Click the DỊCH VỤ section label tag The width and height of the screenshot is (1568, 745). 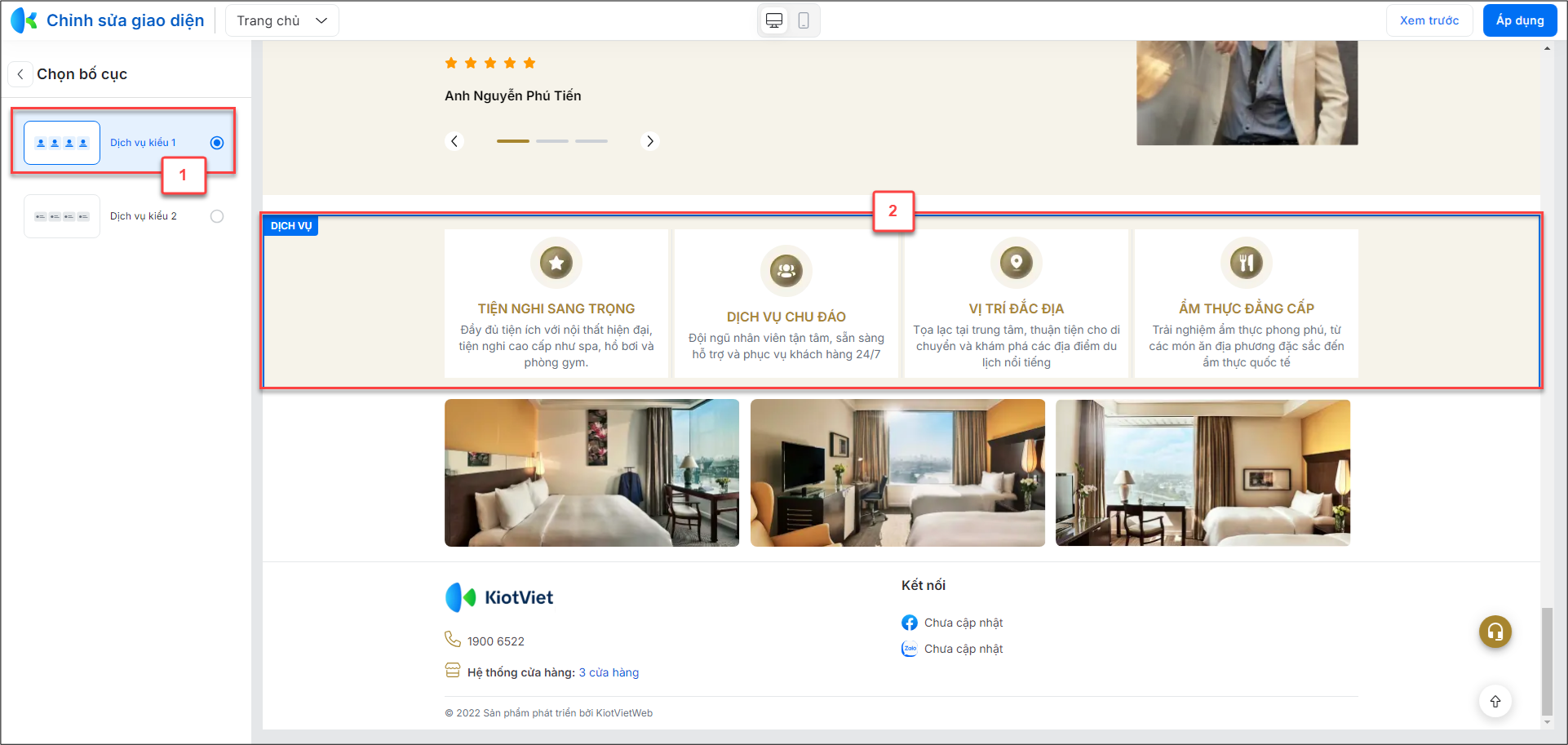[x=291, y=226]
